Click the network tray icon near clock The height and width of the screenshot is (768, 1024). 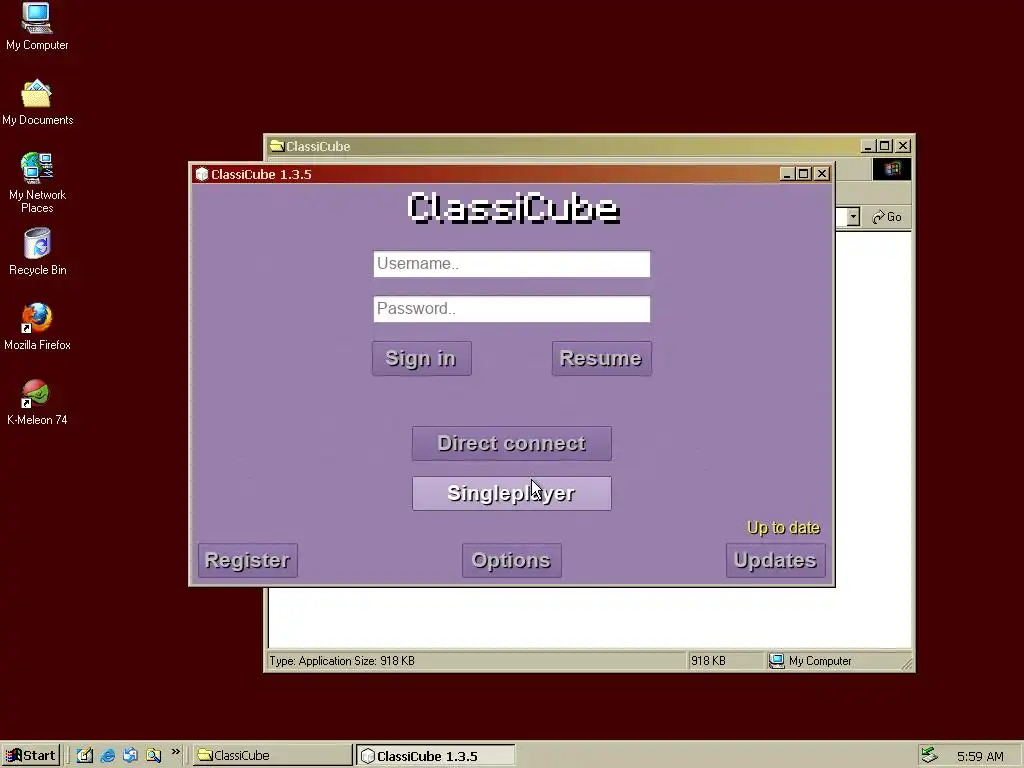929,756
